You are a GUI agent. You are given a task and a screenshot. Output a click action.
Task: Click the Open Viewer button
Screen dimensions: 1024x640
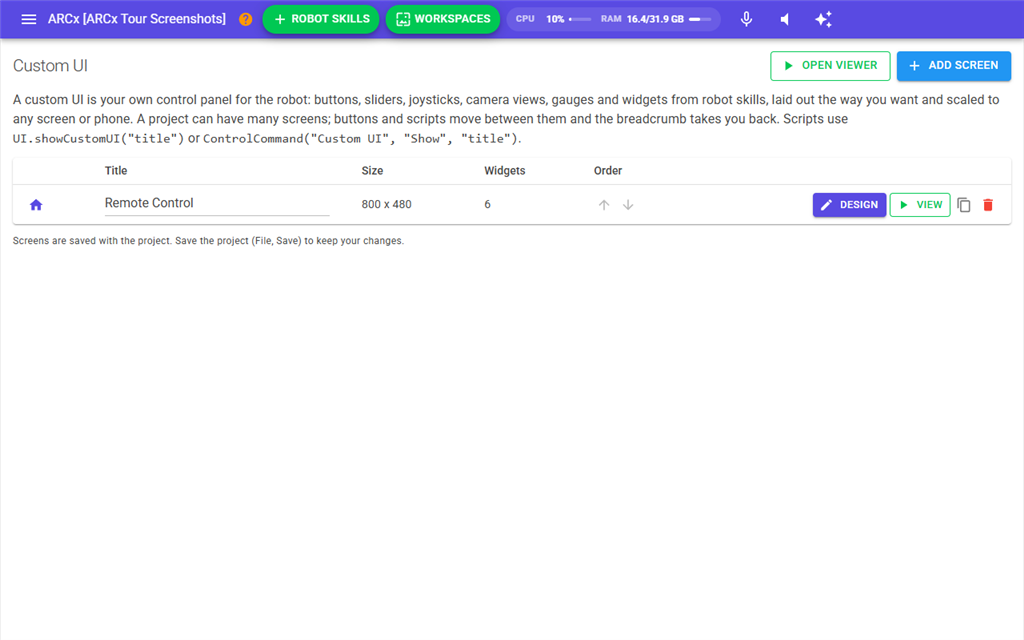(830, 66)
